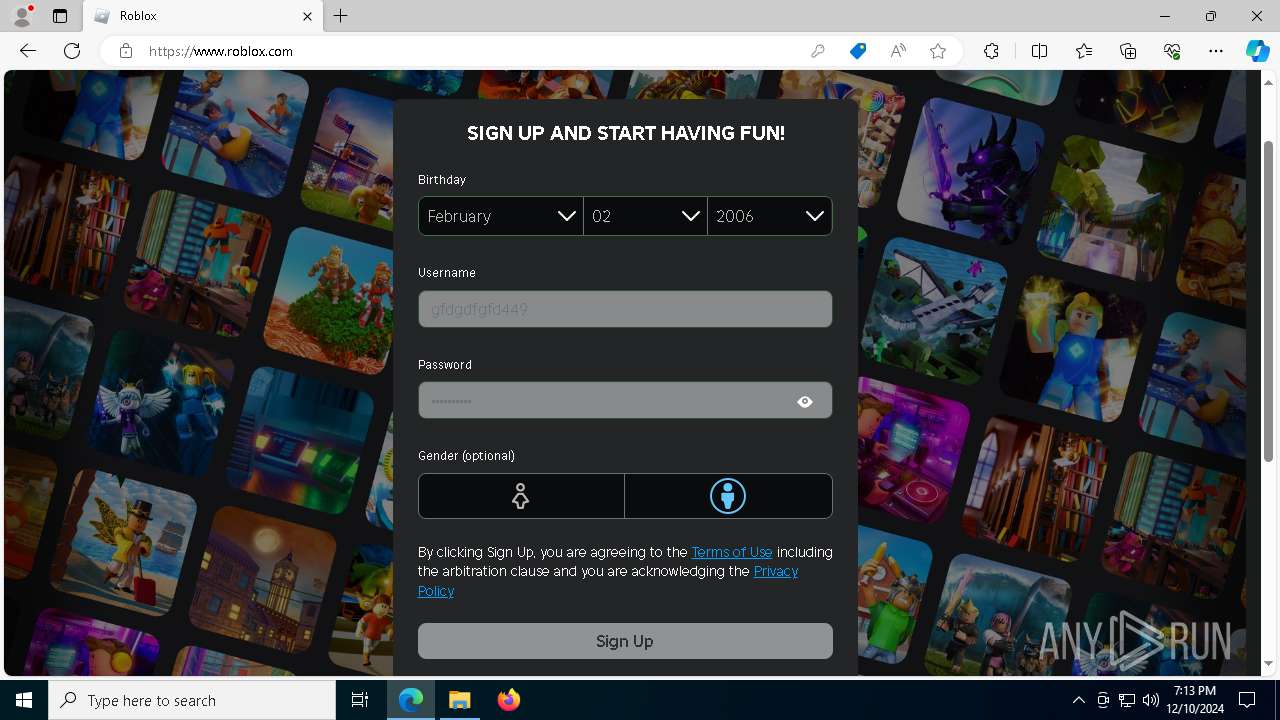The height and width of the screenshot is (720, 1280).
Task: Focus the Username input field
Action: click(625, 309)
